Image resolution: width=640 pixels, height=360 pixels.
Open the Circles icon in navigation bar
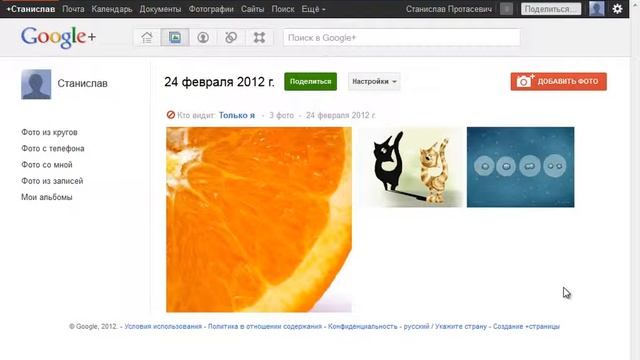click(231, 38)
